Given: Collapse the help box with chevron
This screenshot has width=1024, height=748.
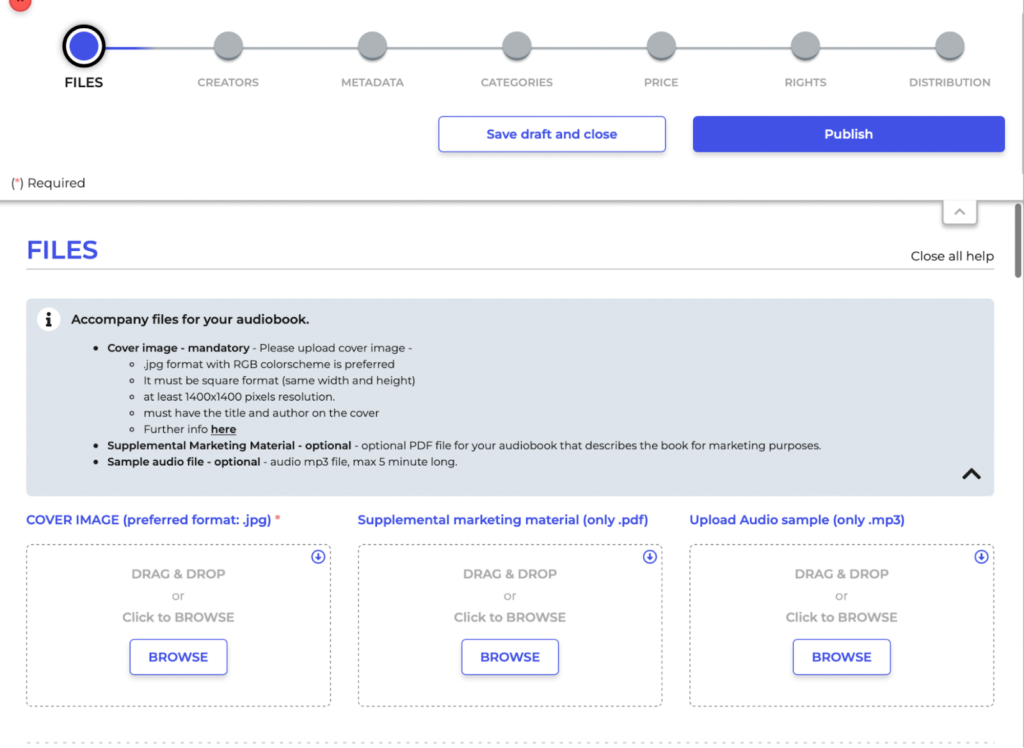Looking at the screenshot, I should pyautogui.click(x=971, y=474).
